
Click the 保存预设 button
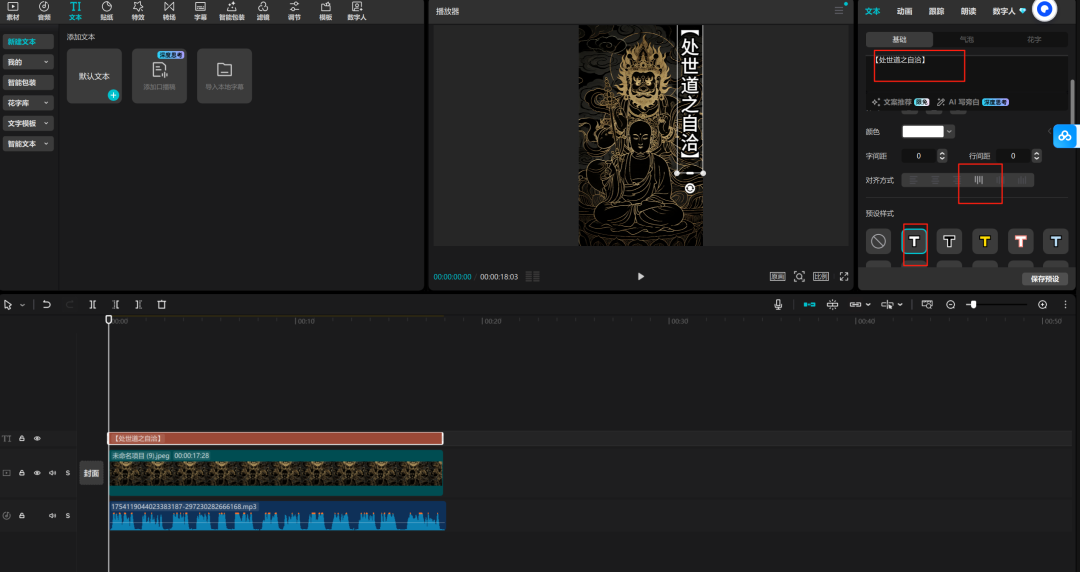point(1045,279)
